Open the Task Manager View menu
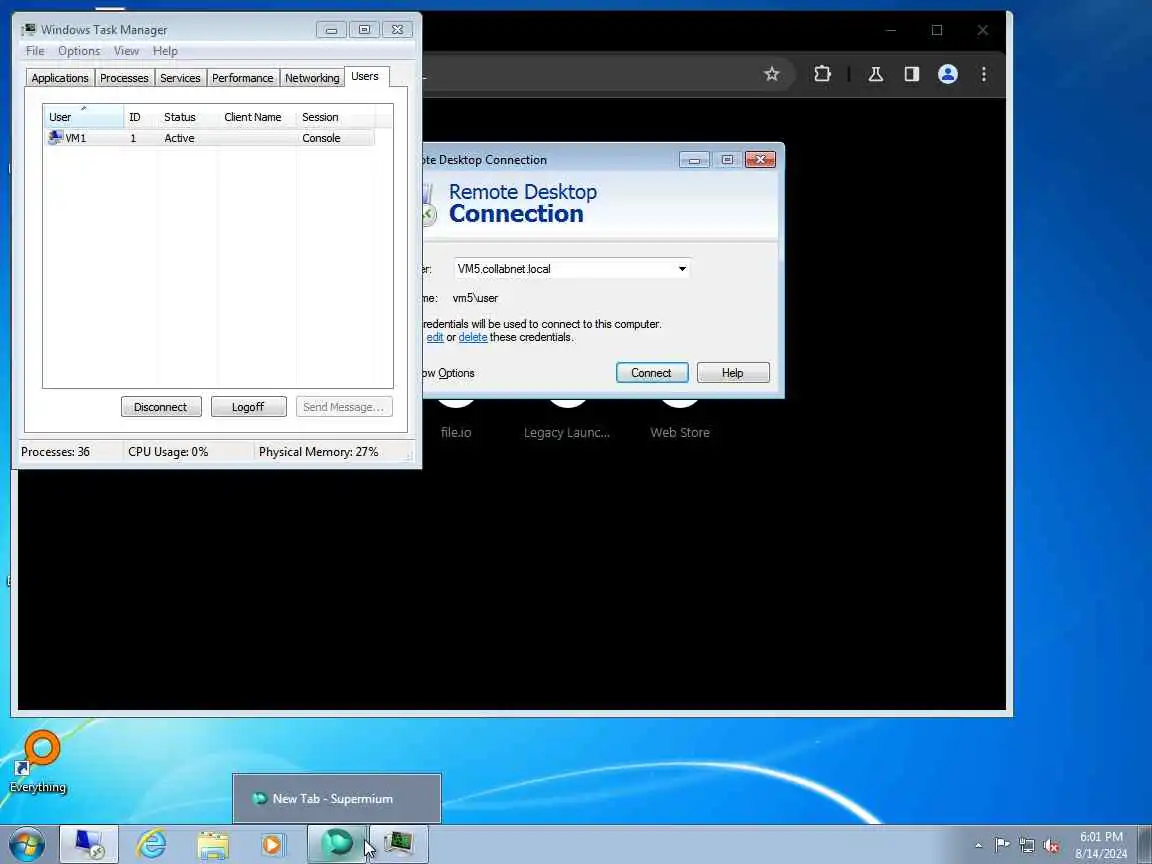The width and height of the screenshot is (1152, 864). tap(126, 51)
